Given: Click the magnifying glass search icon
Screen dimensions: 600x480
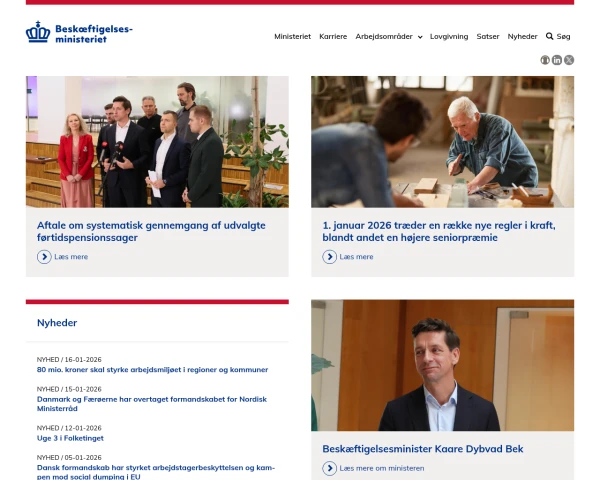Looking at the screenshot, I should pyautogui.click(x=549, y=36).
